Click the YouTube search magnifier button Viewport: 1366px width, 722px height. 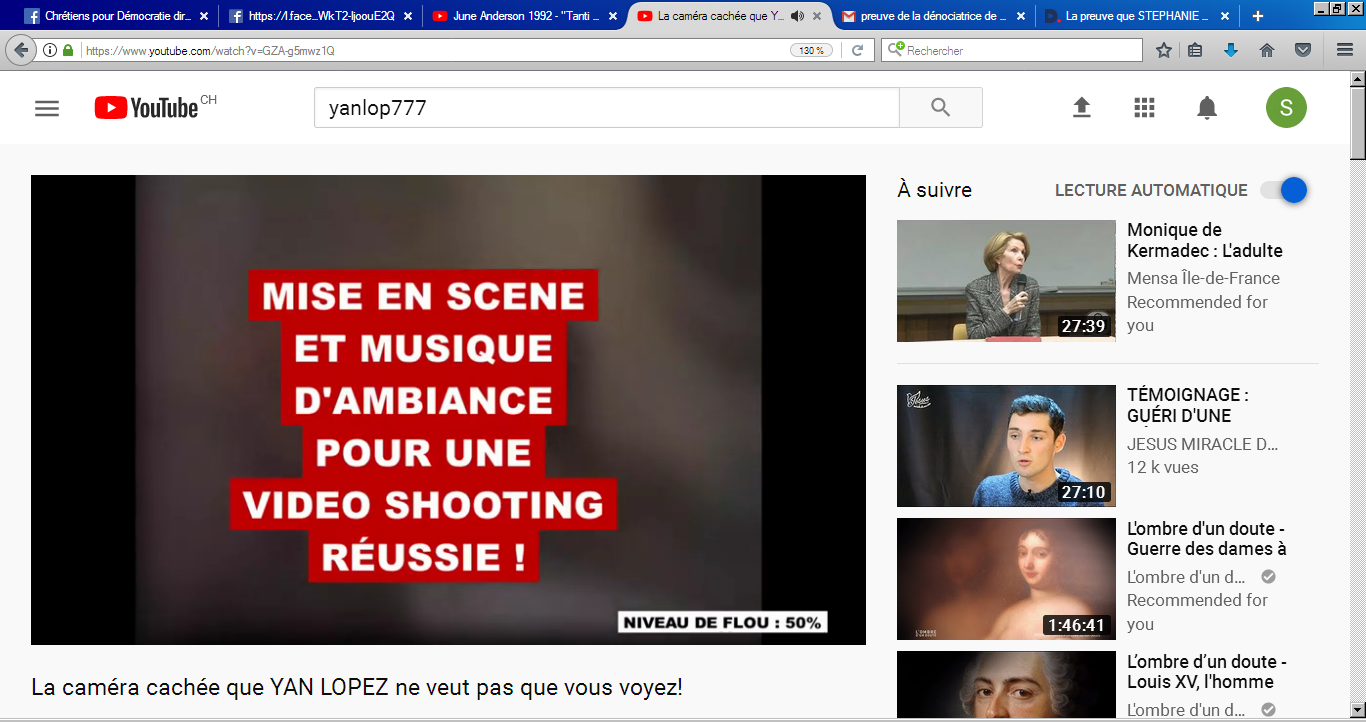pos(940,108)
